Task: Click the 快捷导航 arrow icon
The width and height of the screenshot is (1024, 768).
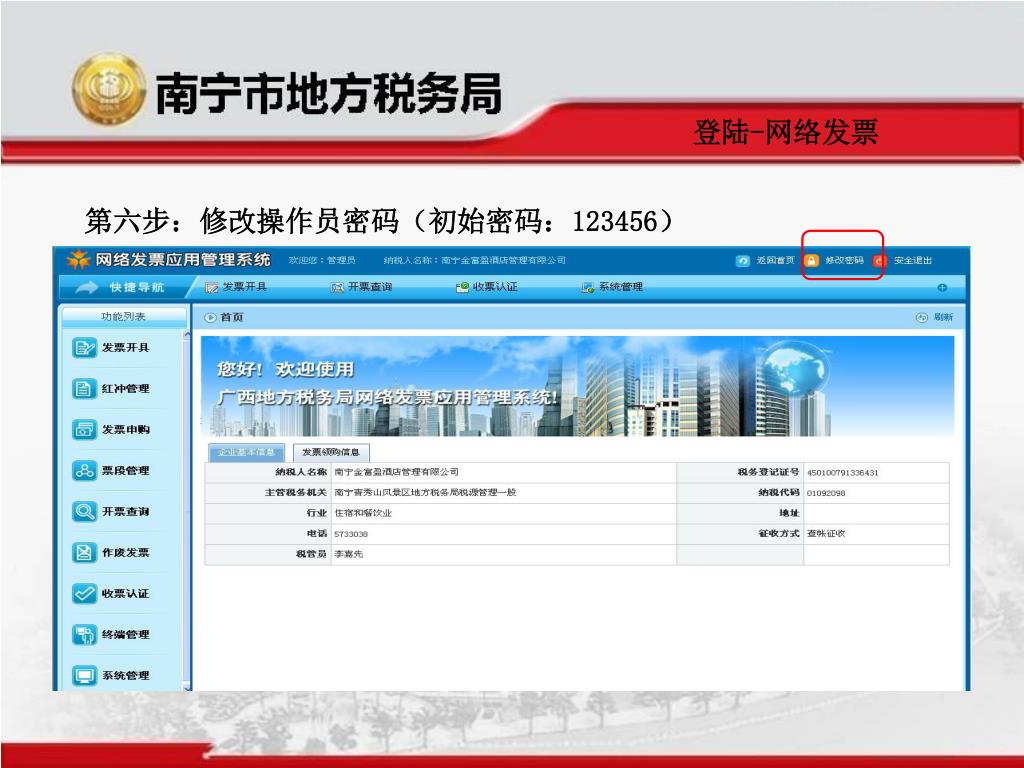Action: [x=87, y=287]
